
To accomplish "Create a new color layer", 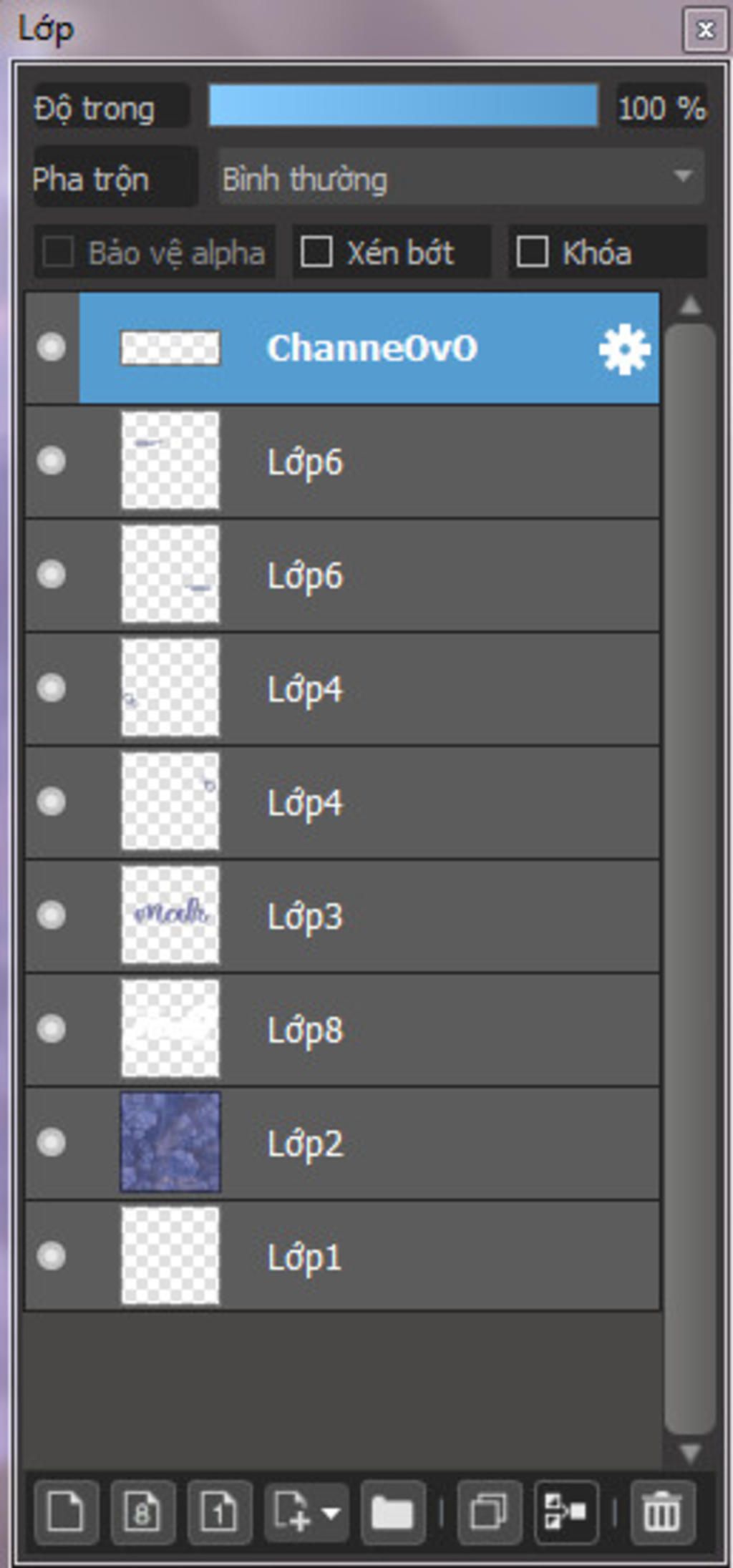I will tap(66, 1512).
